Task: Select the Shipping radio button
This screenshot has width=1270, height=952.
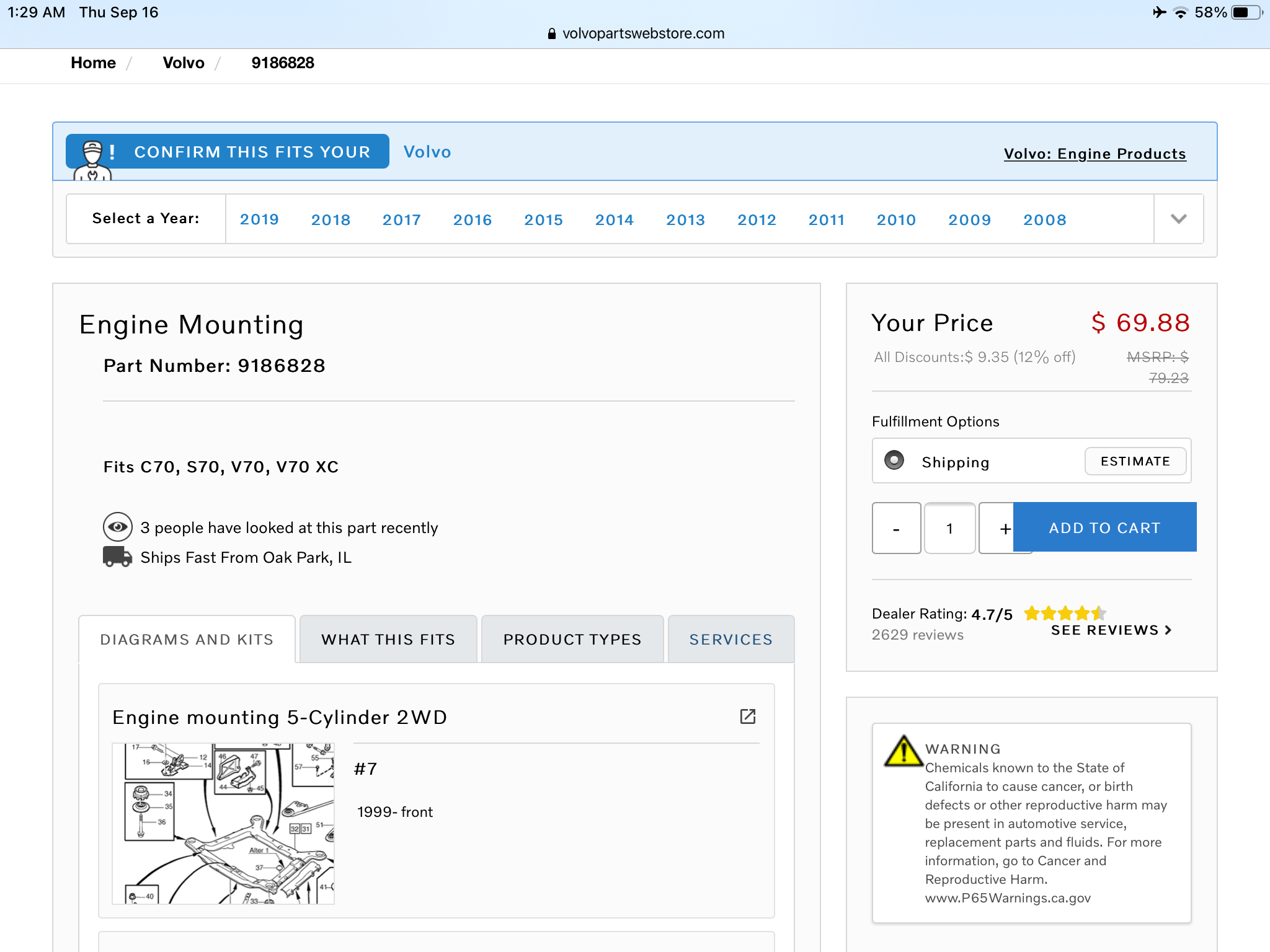Action: (x=894, y=461)
